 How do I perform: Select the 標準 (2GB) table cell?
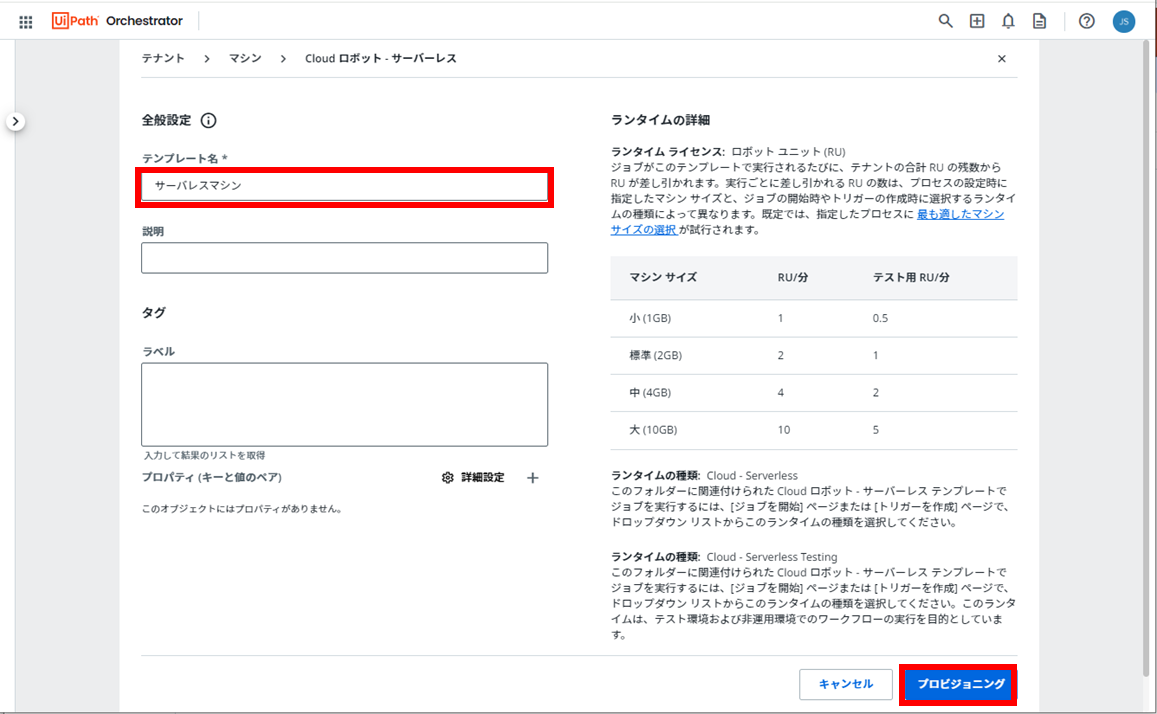tap(655, 356)
